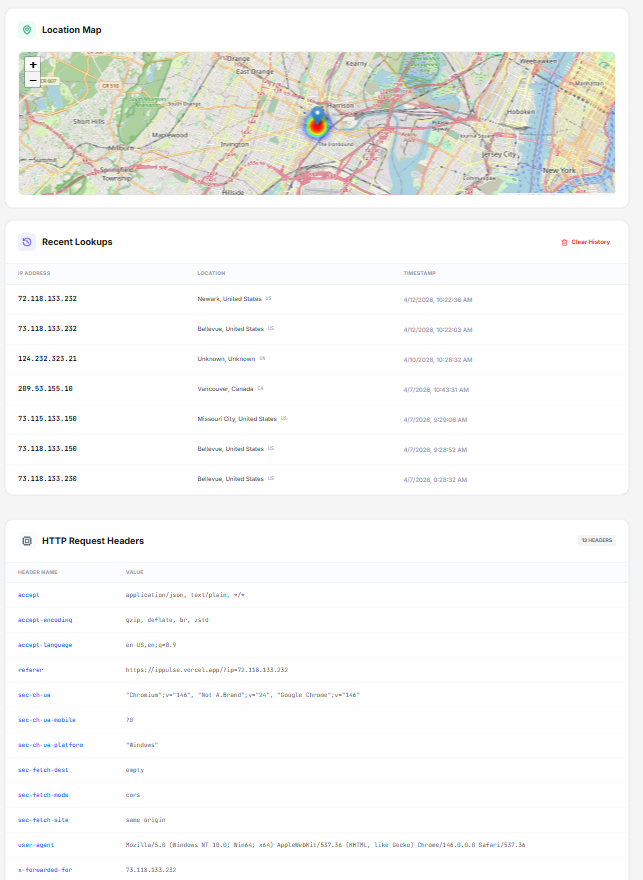Clear the lookup history
Viewport: 643px width, 880px height.
pyautogui.click(x=585, y=242)
